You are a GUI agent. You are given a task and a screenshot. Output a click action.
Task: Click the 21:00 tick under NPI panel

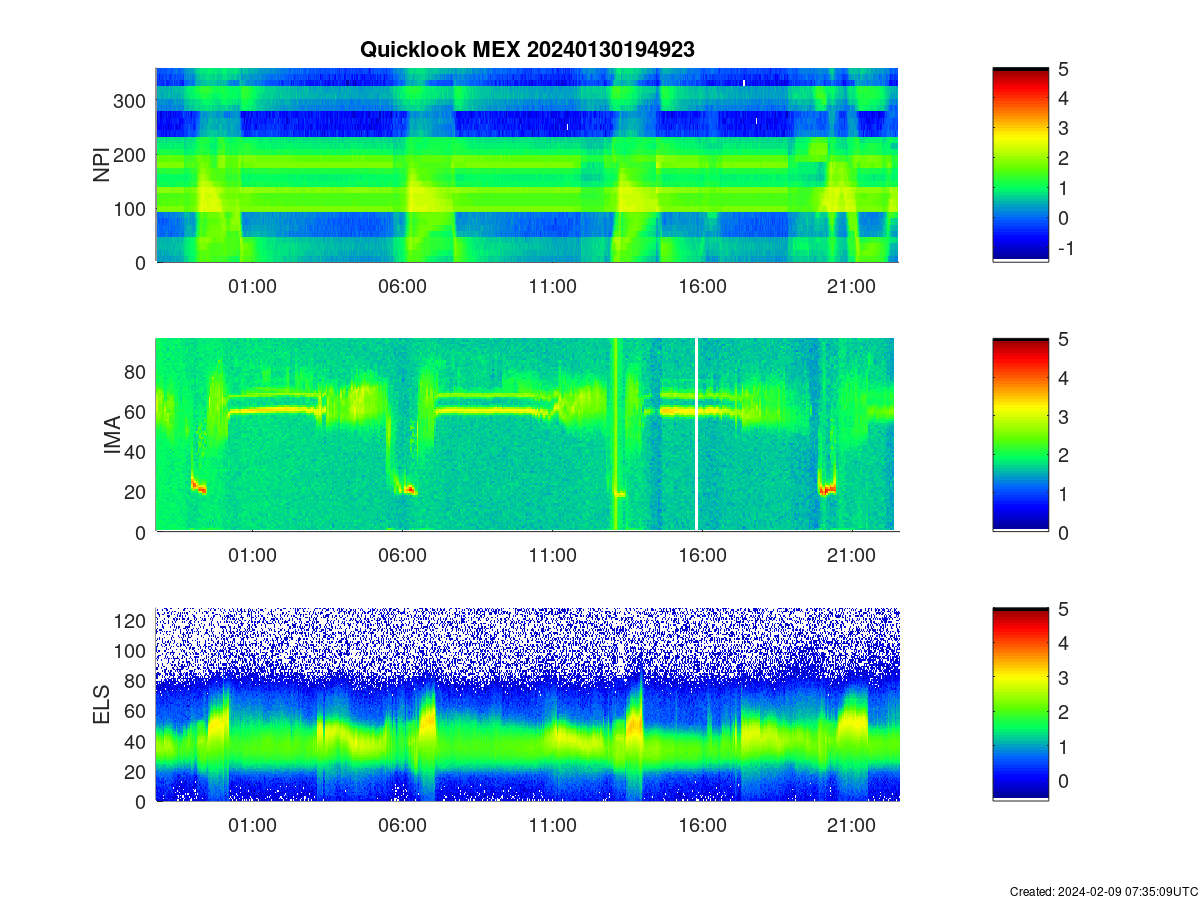852,286
